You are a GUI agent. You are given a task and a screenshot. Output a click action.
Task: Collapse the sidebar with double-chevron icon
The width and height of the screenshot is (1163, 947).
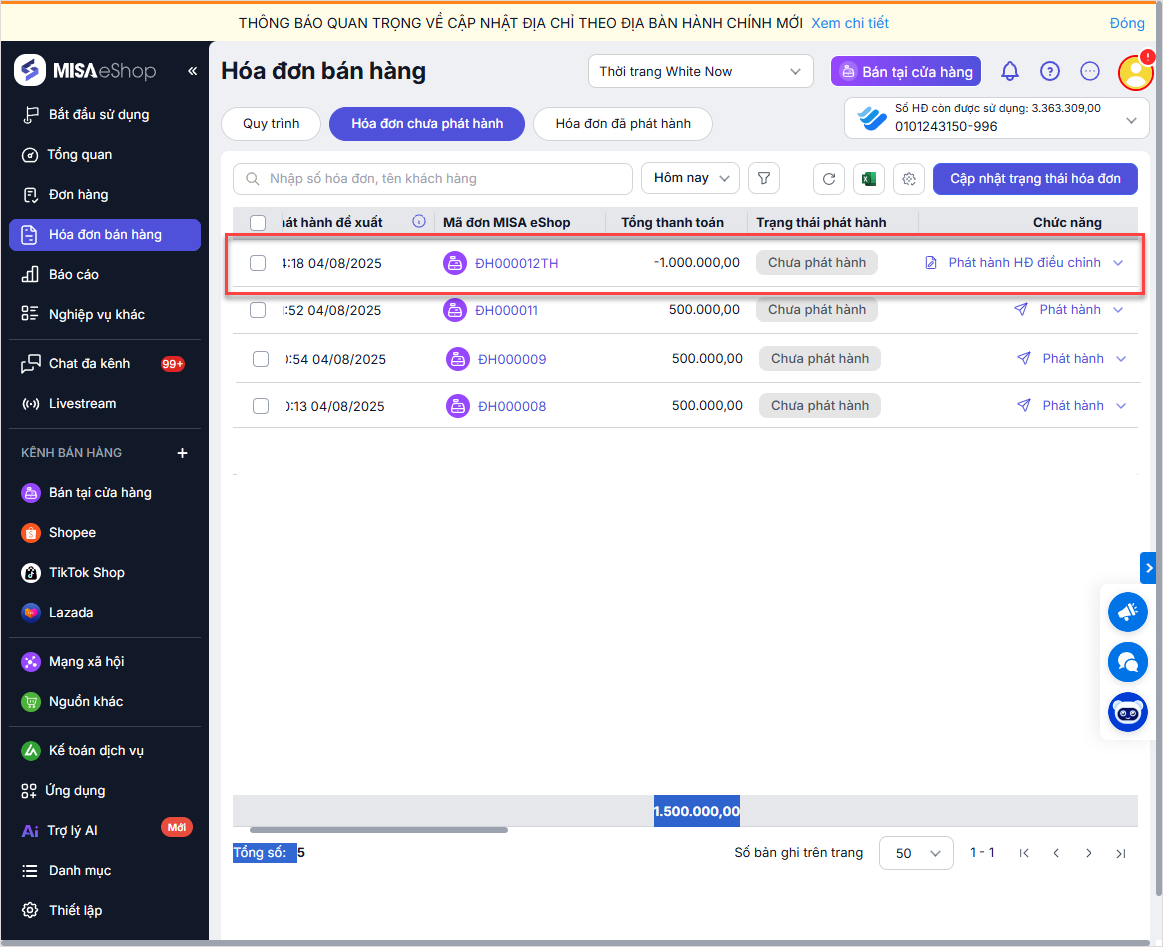[x=192, y=71]
